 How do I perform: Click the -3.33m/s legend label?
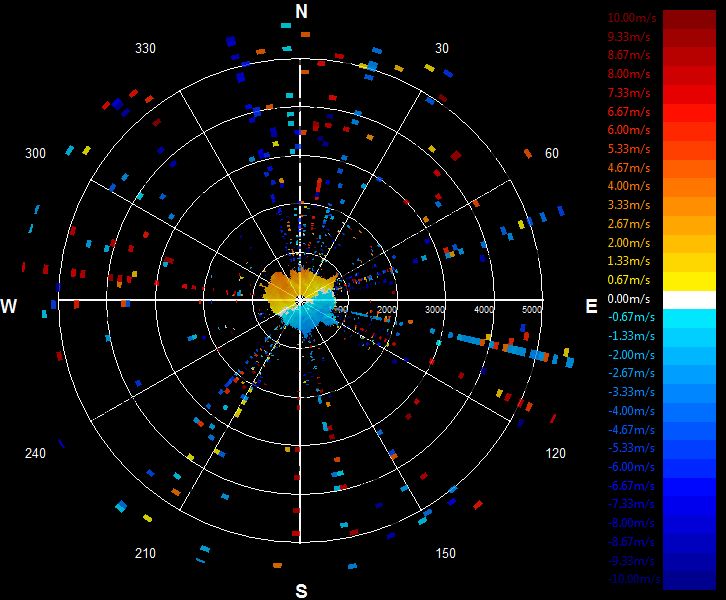pyautogui.click(x=632, y=392)
